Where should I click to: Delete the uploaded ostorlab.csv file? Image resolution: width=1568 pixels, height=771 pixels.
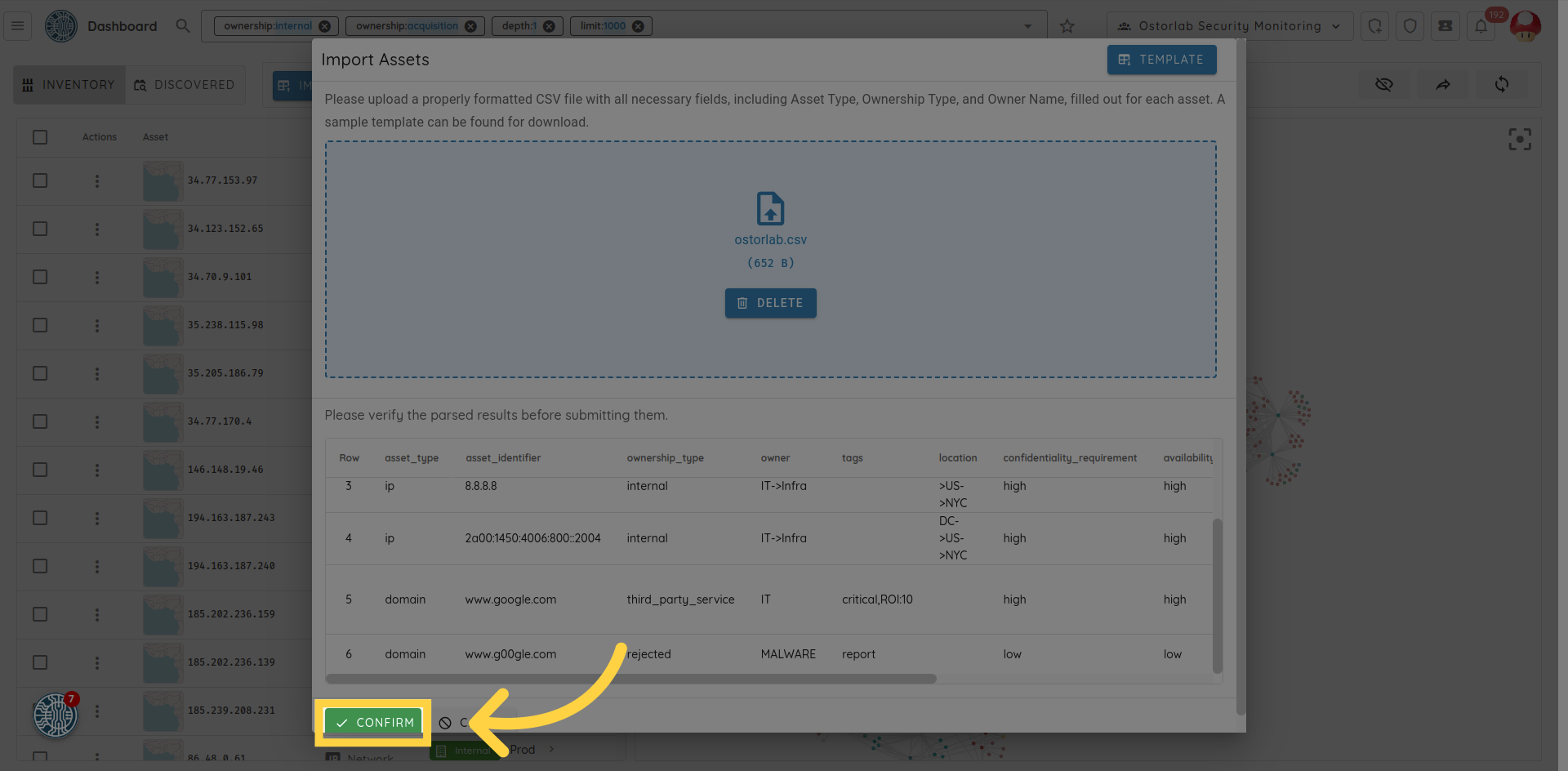pyautogui.click(x=770, y=303)
